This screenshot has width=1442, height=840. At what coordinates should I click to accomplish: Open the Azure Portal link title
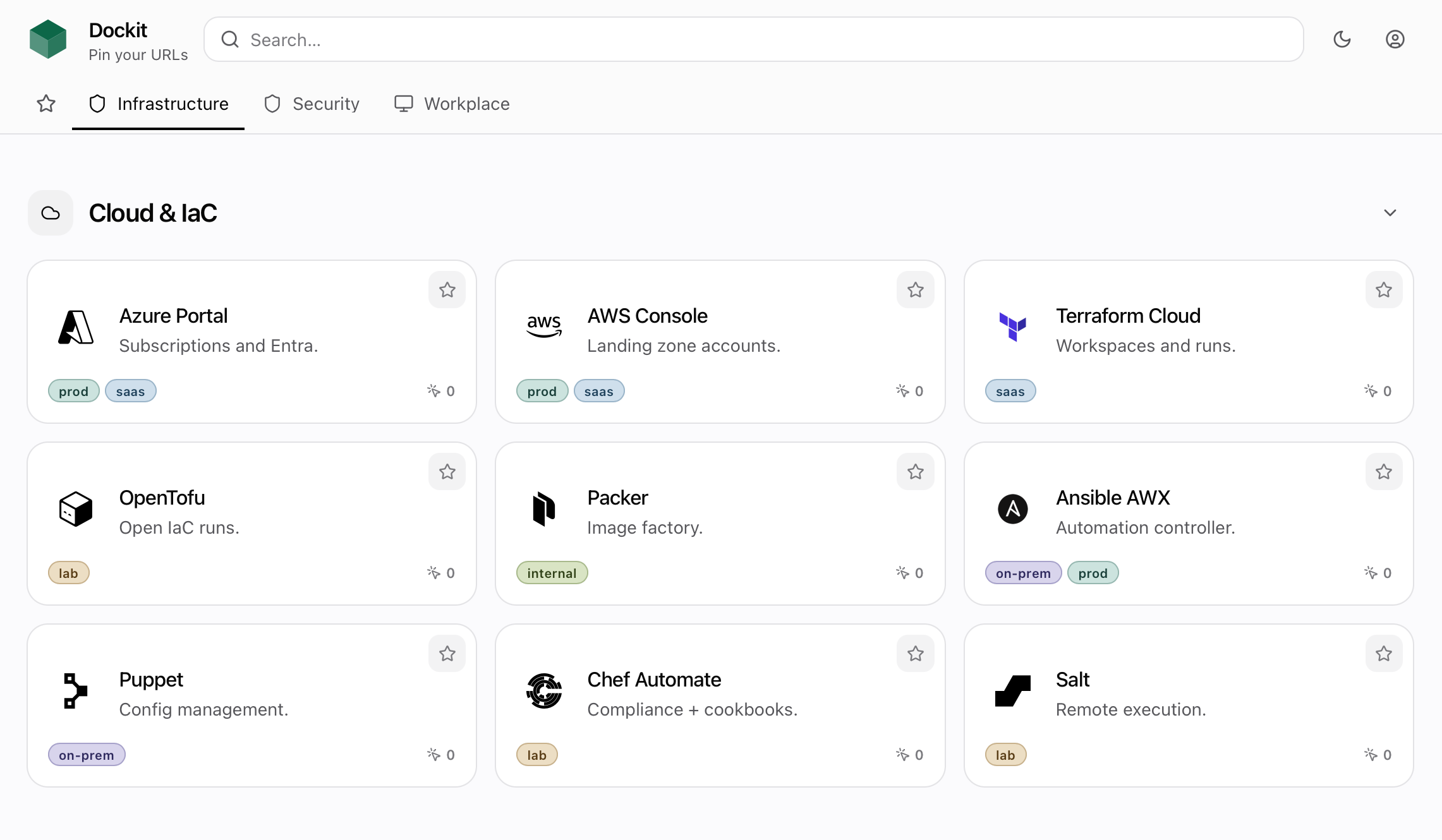174,316
